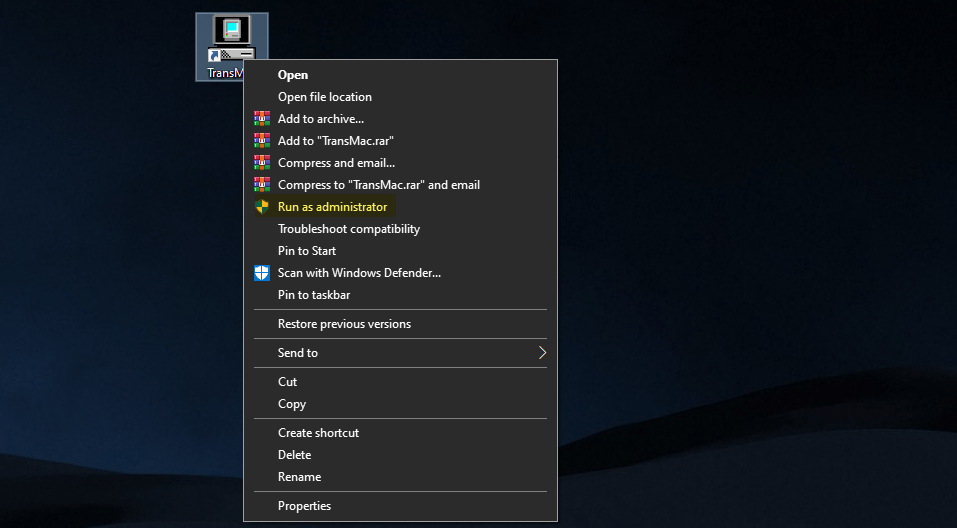Choose Open from the context menu

tap(400, 74)
